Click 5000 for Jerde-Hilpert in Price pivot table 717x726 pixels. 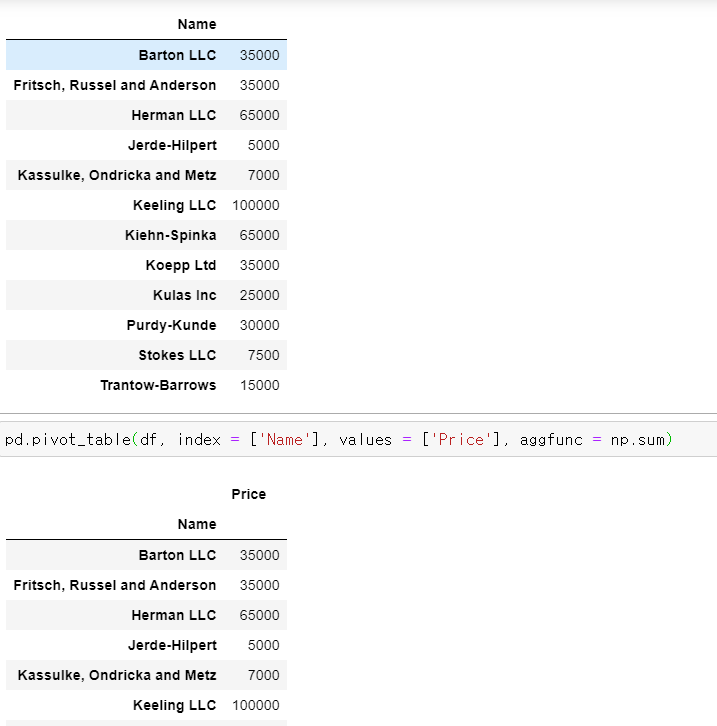tap(263, 645)
